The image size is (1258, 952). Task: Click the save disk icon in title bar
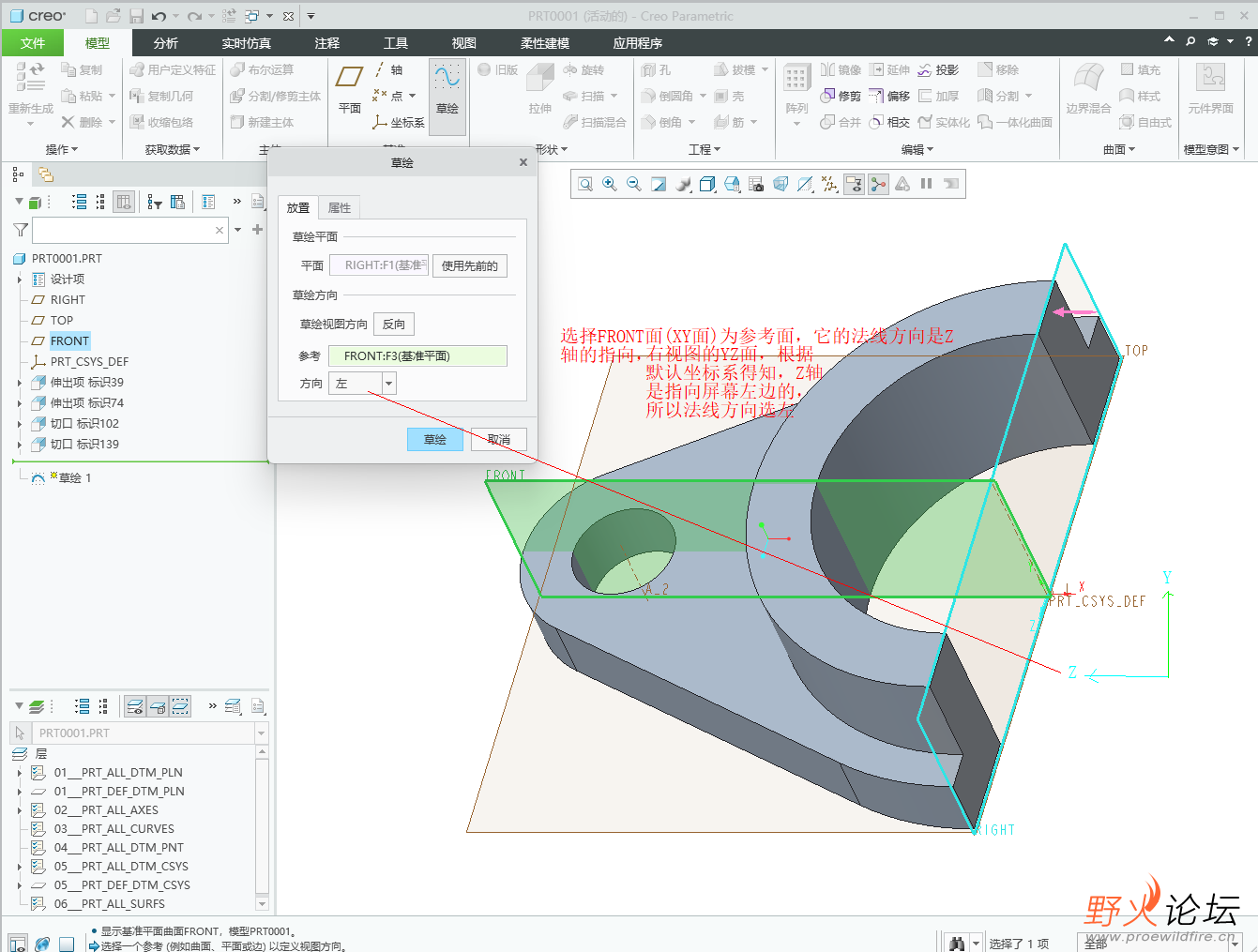point(137,16)
